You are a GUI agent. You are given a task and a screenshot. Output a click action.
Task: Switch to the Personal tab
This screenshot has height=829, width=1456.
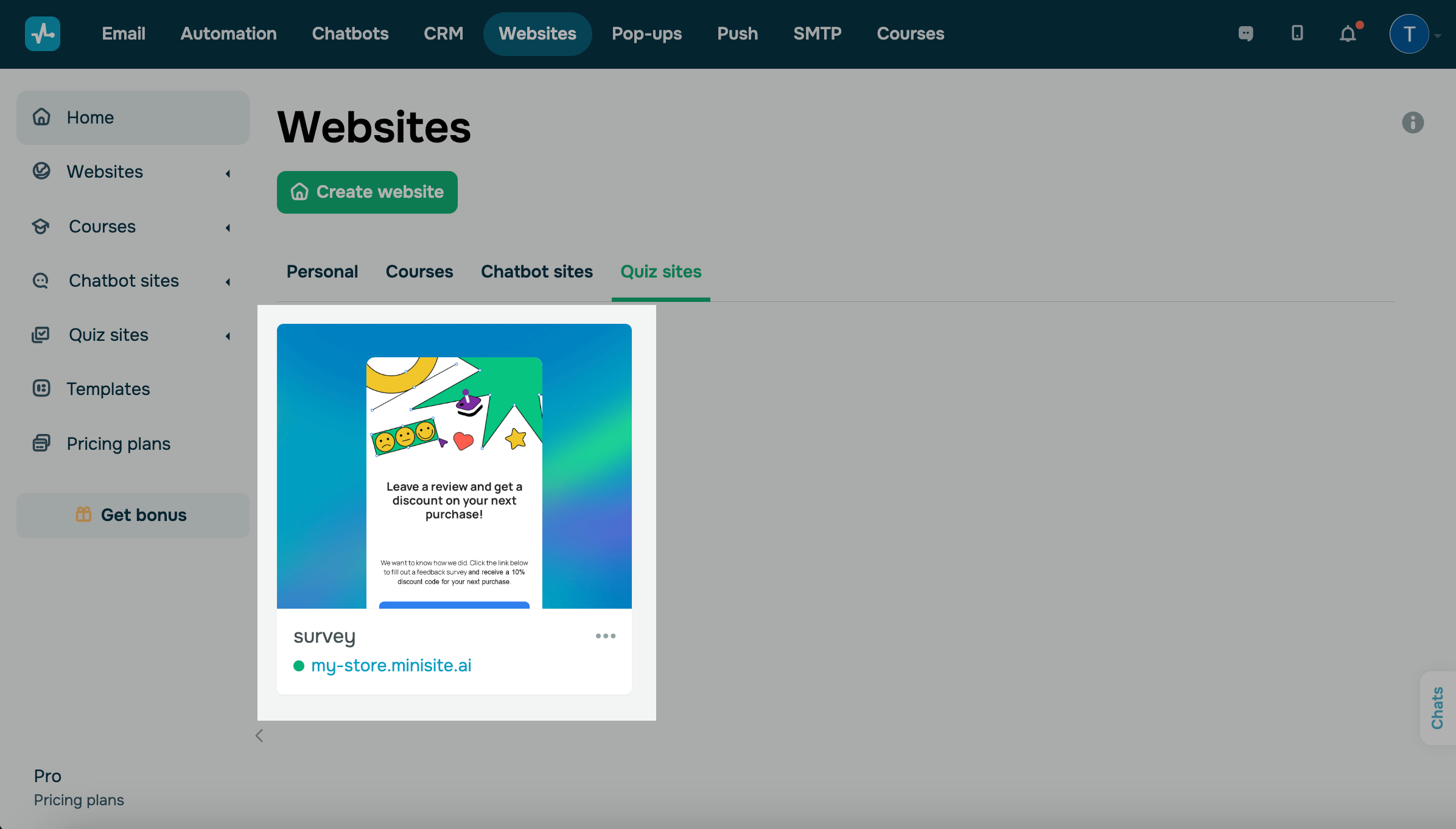322,271
